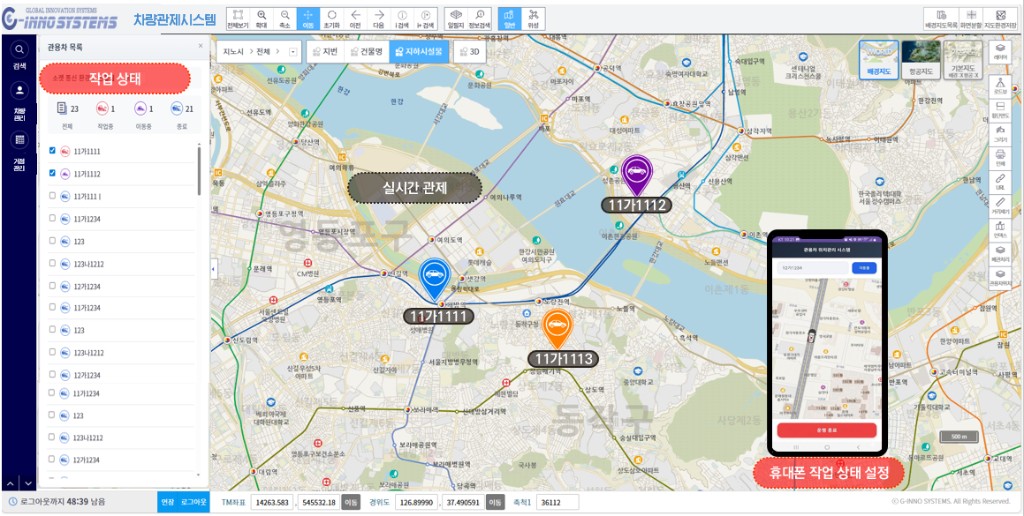The height and width of the screenshot is (516, 1024).
Task: Click the 초기화 reset icon
Action: pos(332,19)
